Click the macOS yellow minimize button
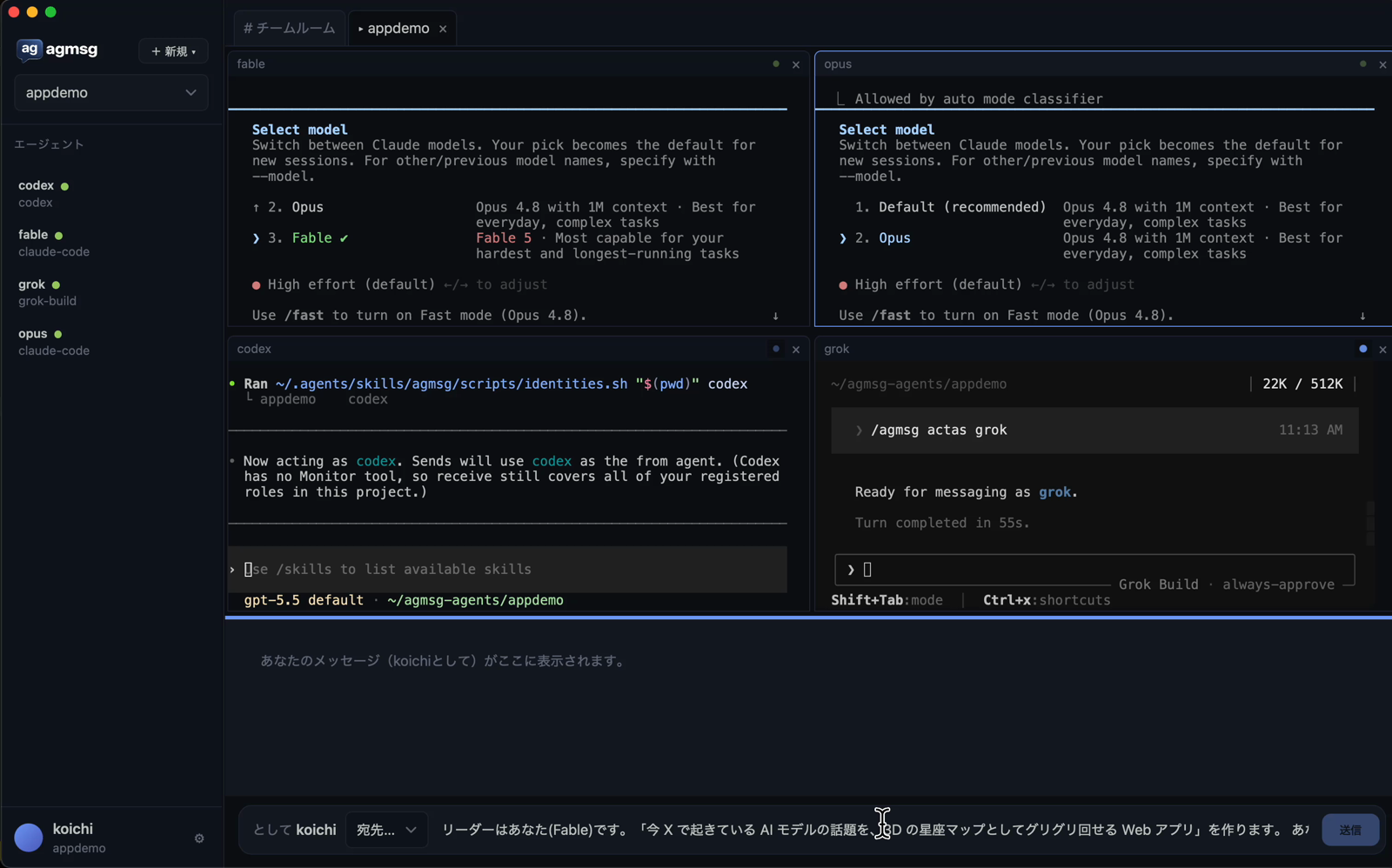Screen dimensions: 1392x868 (32, 12)
